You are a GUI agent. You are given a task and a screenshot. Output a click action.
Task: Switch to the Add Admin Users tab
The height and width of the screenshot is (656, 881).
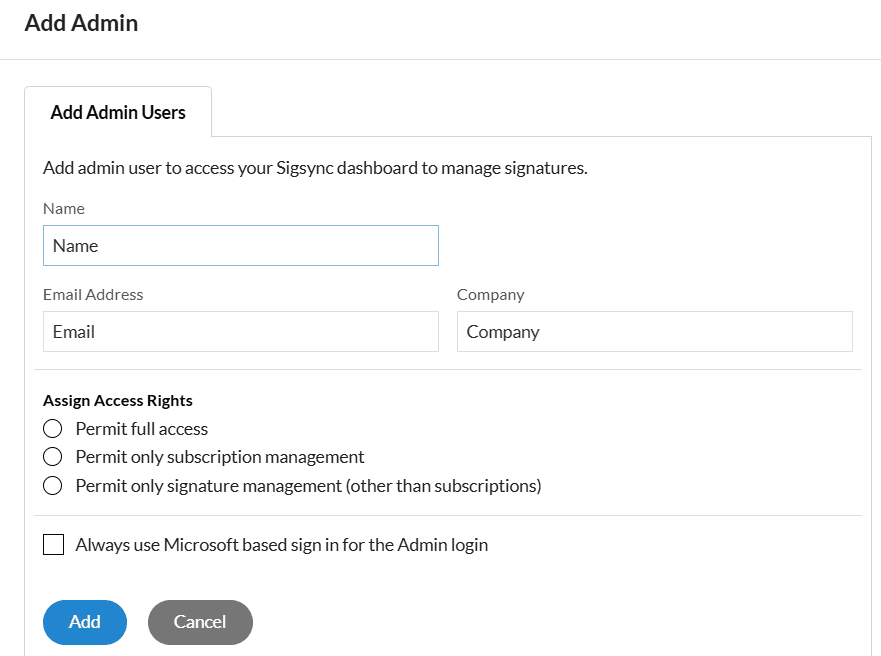[118, 112]
